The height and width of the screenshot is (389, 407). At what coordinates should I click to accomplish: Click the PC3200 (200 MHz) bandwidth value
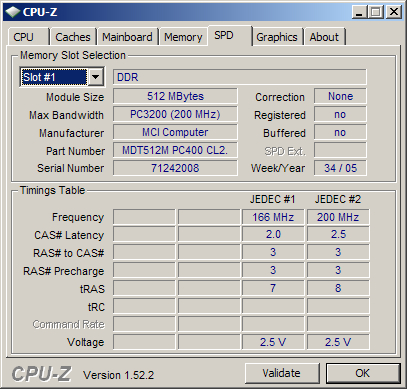point(175,114)
